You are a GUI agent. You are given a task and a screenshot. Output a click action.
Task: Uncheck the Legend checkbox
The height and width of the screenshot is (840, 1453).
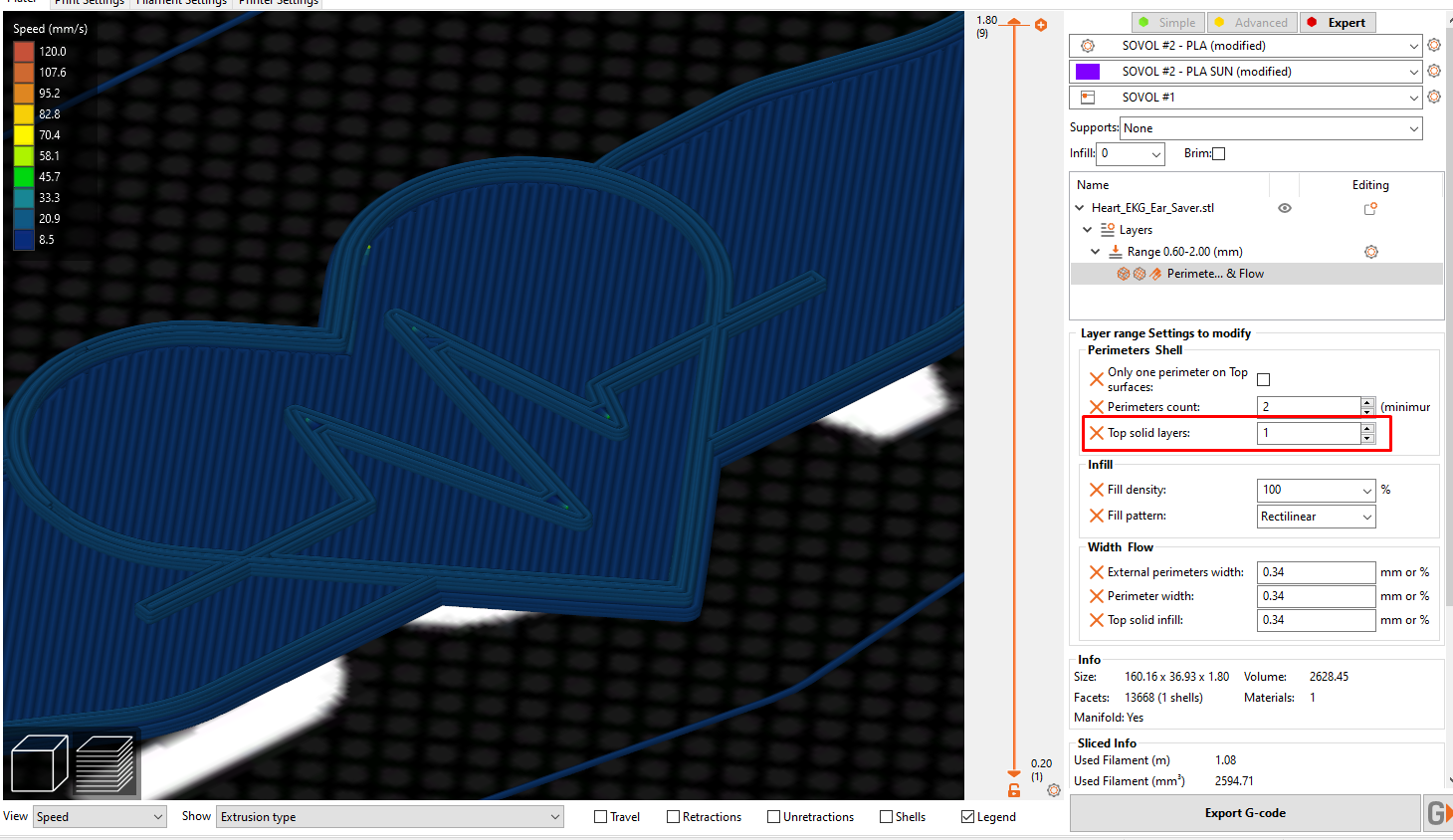[967, 817]
